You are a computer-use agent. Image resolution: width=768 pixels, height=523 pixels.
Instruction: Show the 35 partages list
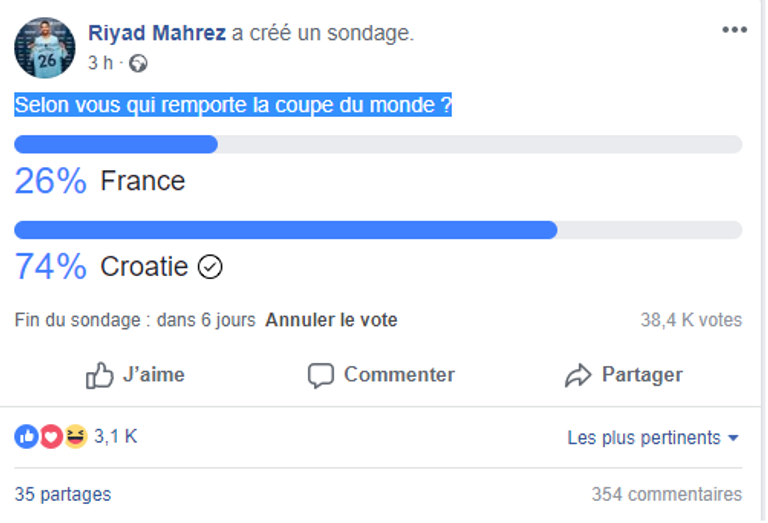coord(63,494)
